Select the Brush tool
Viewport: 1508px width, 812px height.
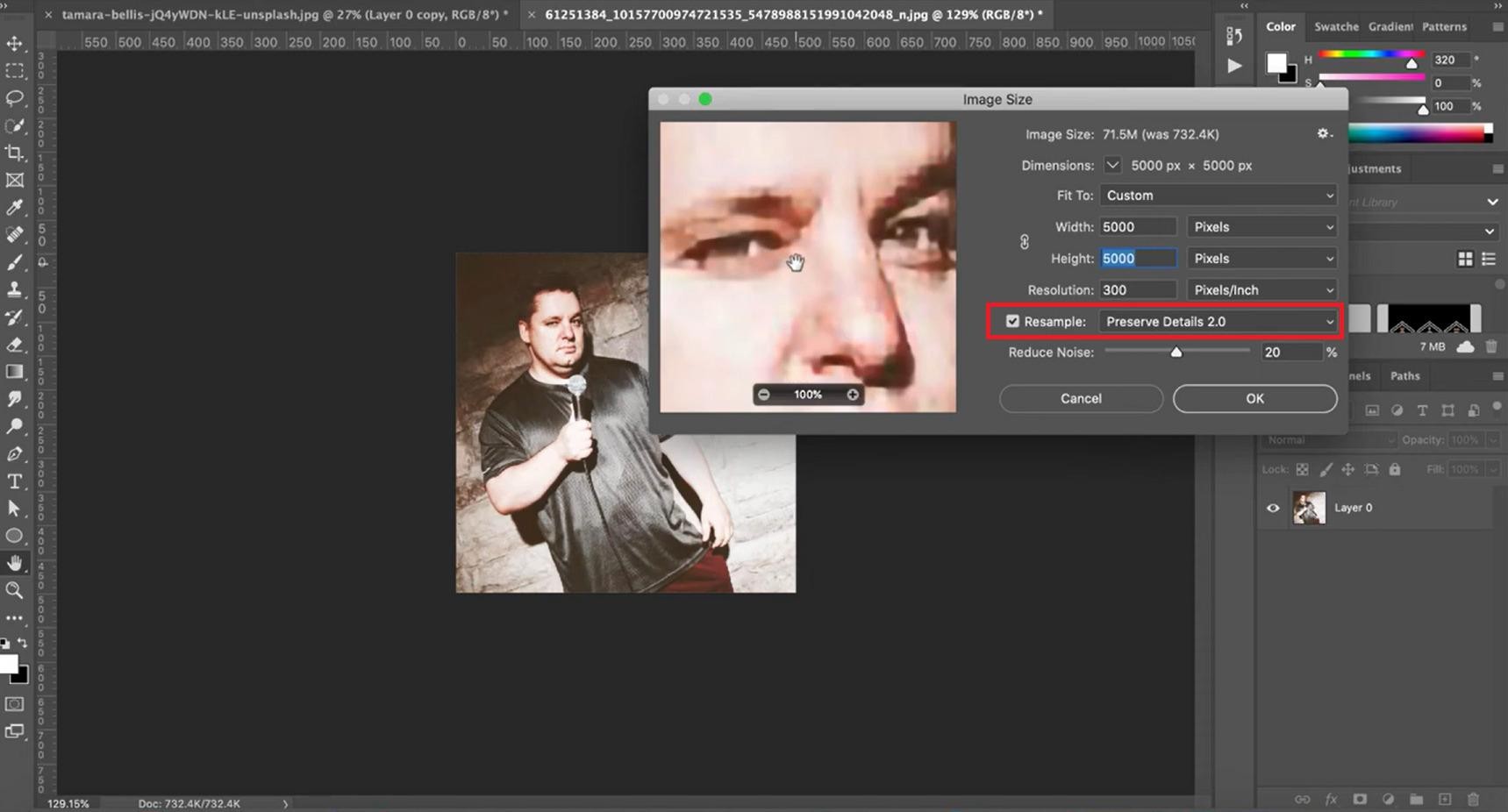[x=15, y=262]
